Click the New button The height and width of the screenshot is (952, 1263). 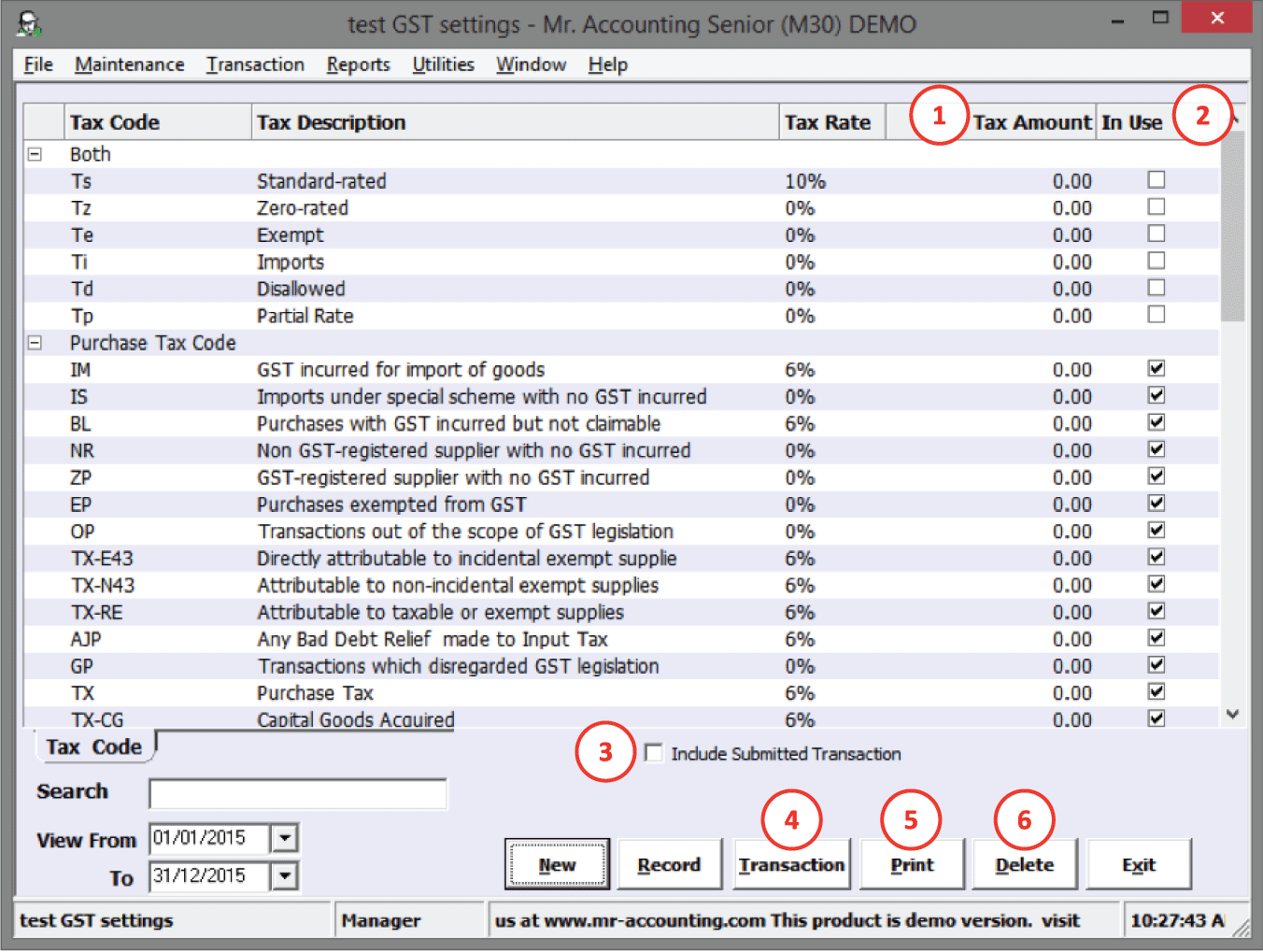[557, 864]
